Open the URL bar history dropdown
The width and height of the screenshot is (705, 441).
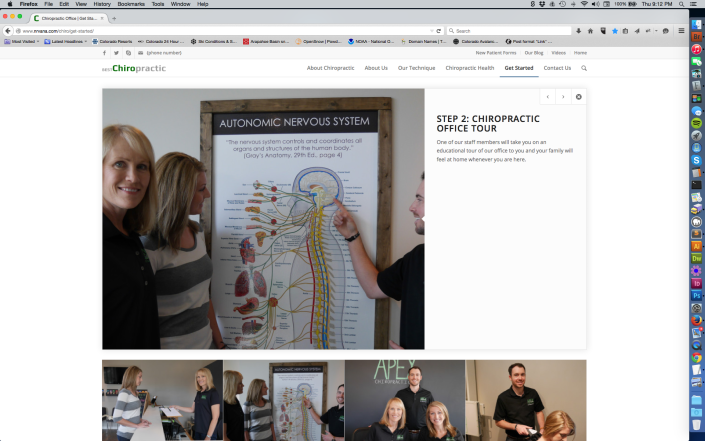pyautogui.click(x=431, y=31)
